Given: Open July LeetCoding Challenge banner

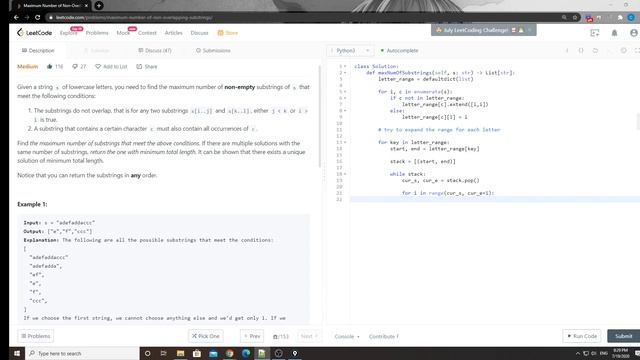Looking at the screenshot, I should click(483, 30).
